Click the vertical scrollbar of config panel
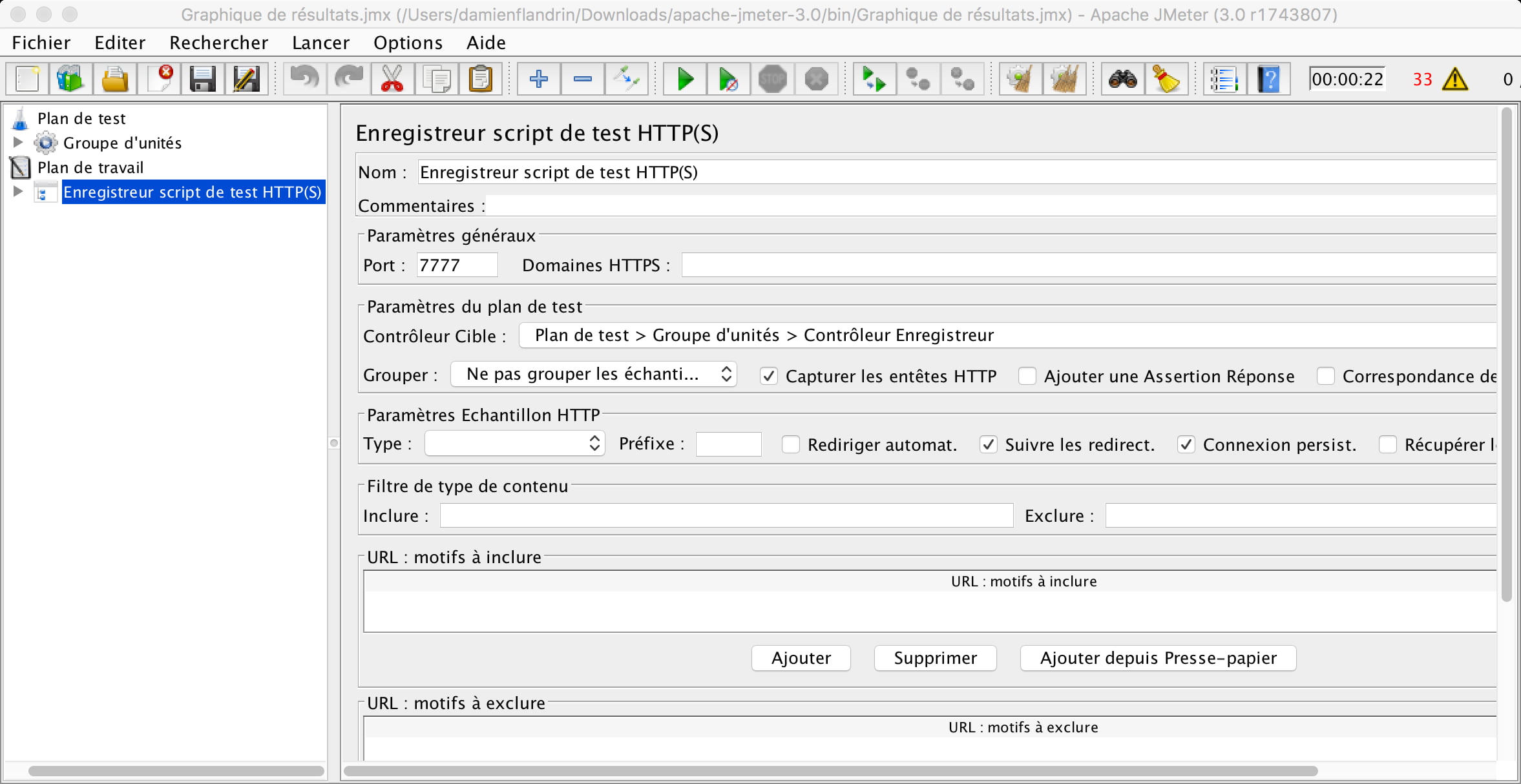The image size is (1521, 784). tap(1506, 355)
